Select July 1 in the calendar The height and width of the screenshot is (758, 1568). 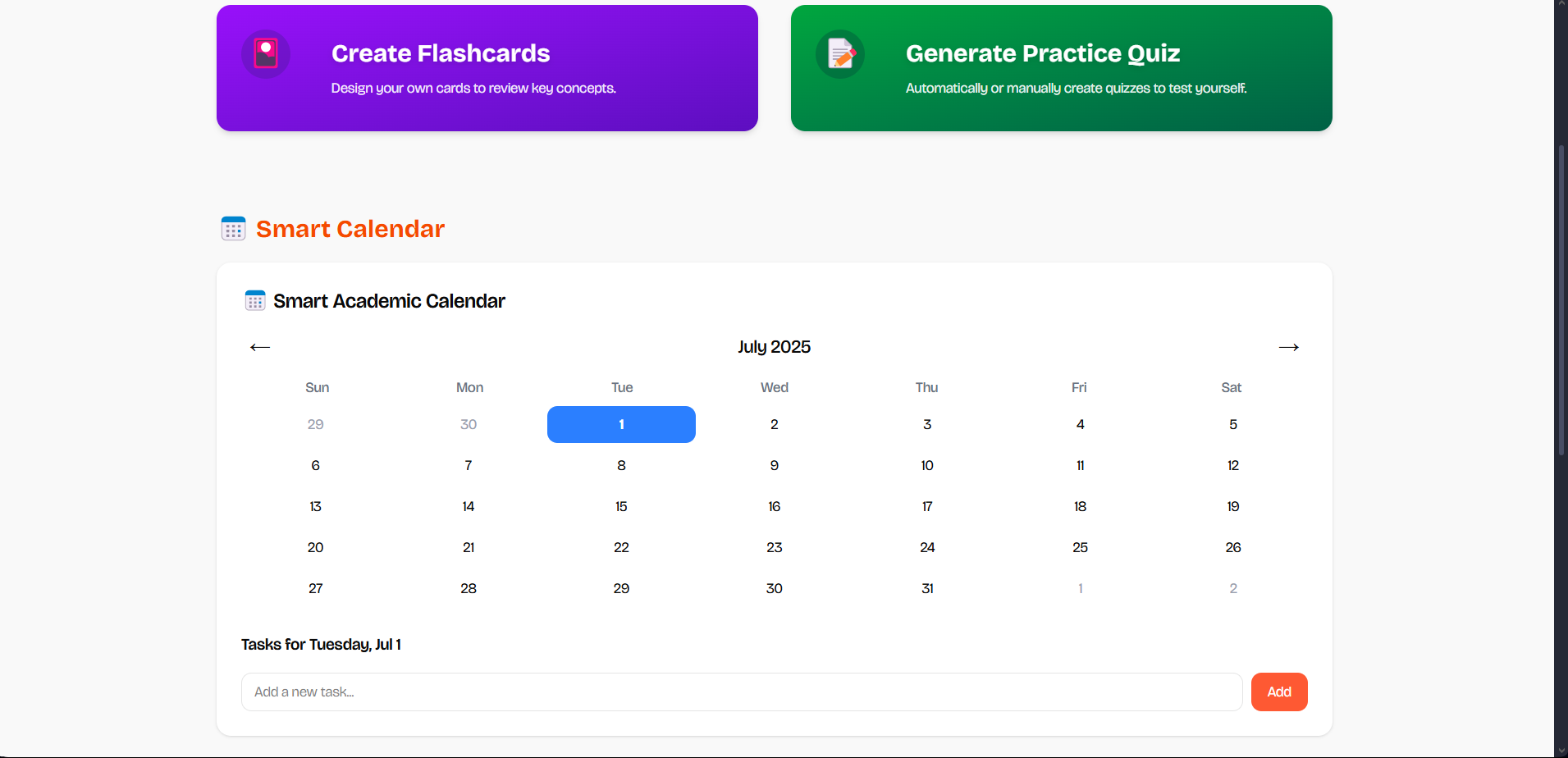coord(621,424)
